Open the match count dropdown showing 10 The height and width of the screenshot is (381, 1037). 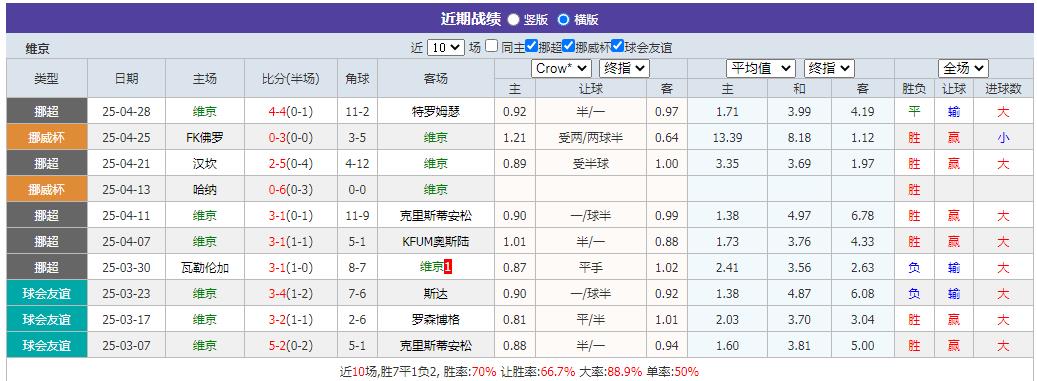click(x=446, y=47)
